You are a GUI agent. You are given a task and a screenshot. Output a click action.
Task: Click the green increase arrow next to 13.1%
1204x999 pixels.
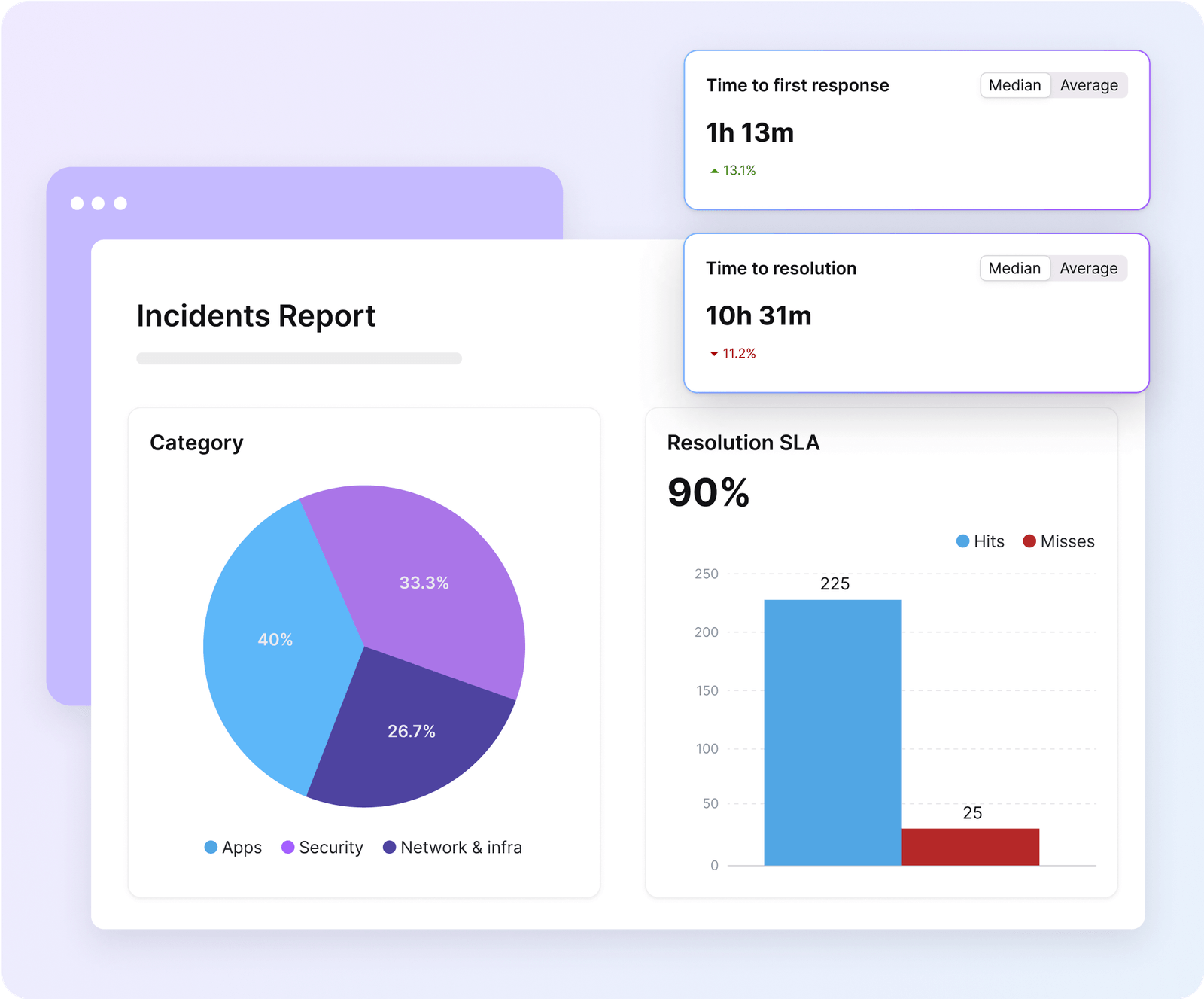[713, 170]
